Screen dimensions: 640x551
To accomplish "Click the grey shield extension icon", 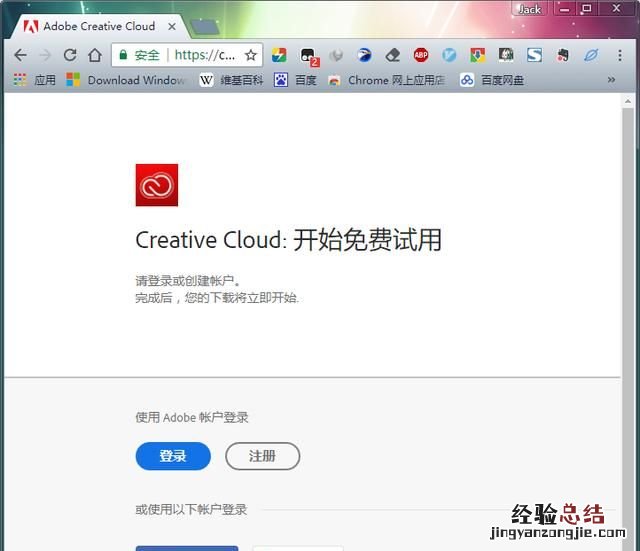I will coord(336,55).
